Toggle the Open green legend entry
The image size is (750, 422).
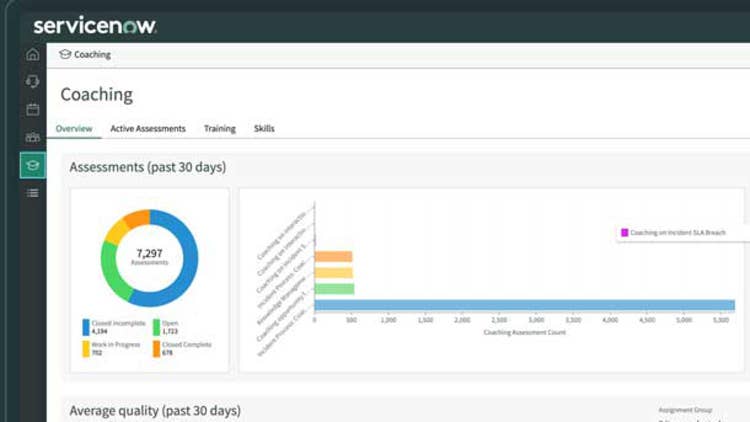tap(156, 326)
